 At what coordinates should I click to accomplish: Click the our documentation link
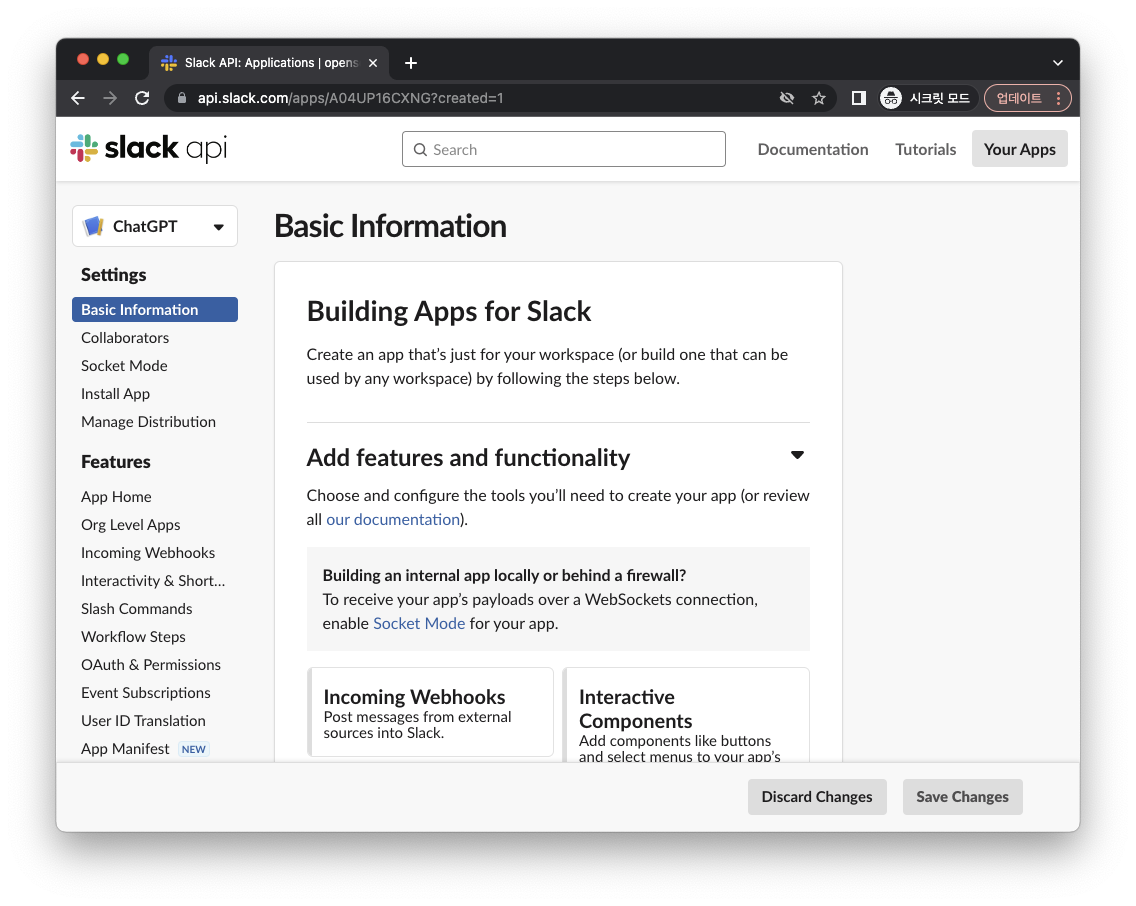[393, 519]
